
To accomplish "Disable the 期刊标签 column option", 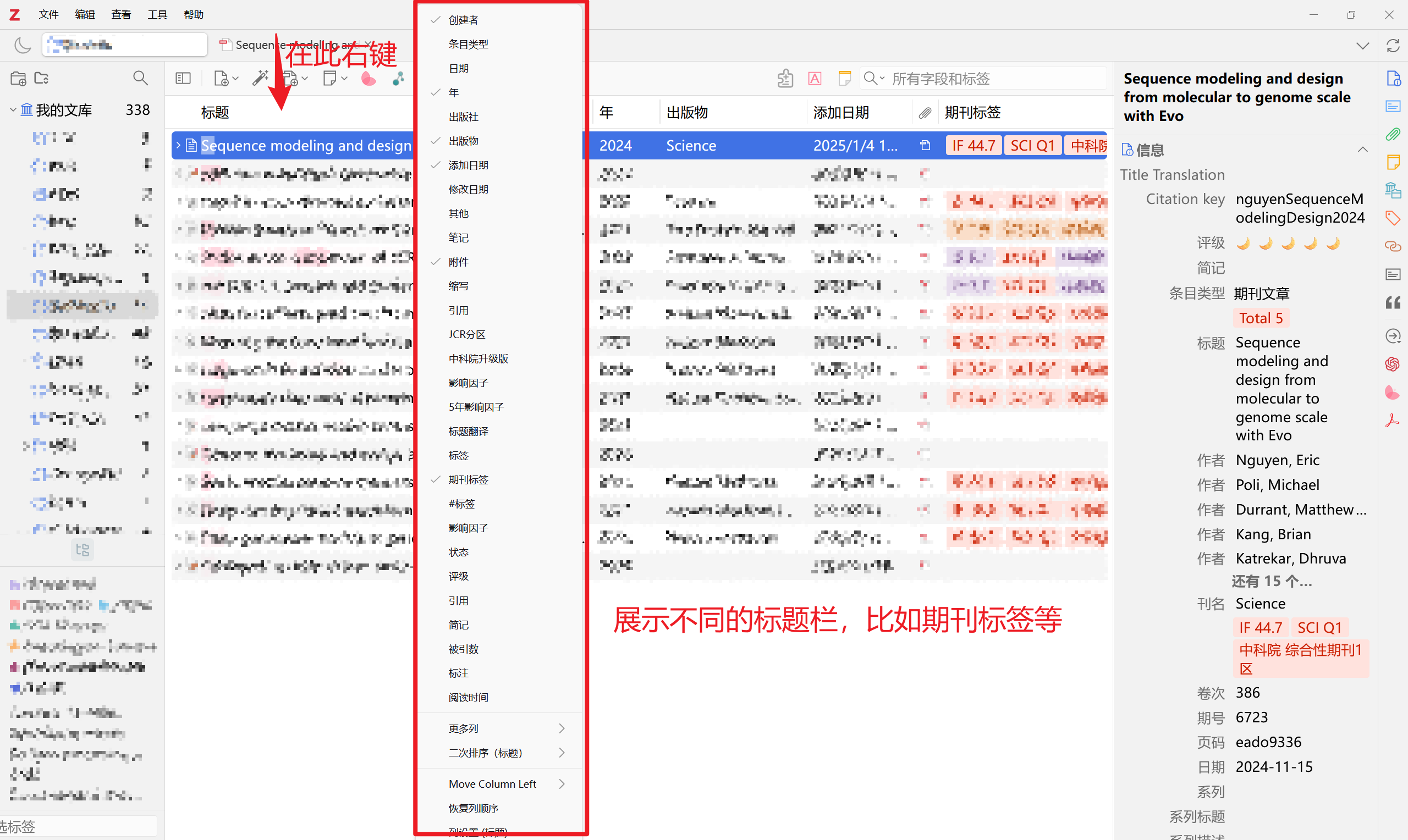I will point(468,479).
